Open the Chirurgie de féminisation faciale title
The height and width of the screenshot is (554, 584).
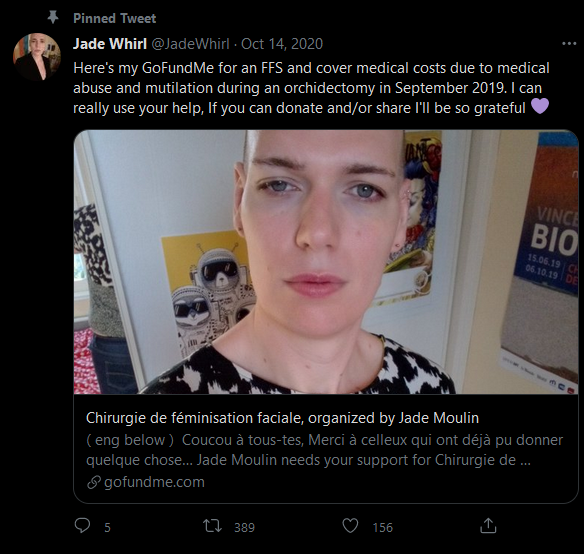(x=282, y=418)
